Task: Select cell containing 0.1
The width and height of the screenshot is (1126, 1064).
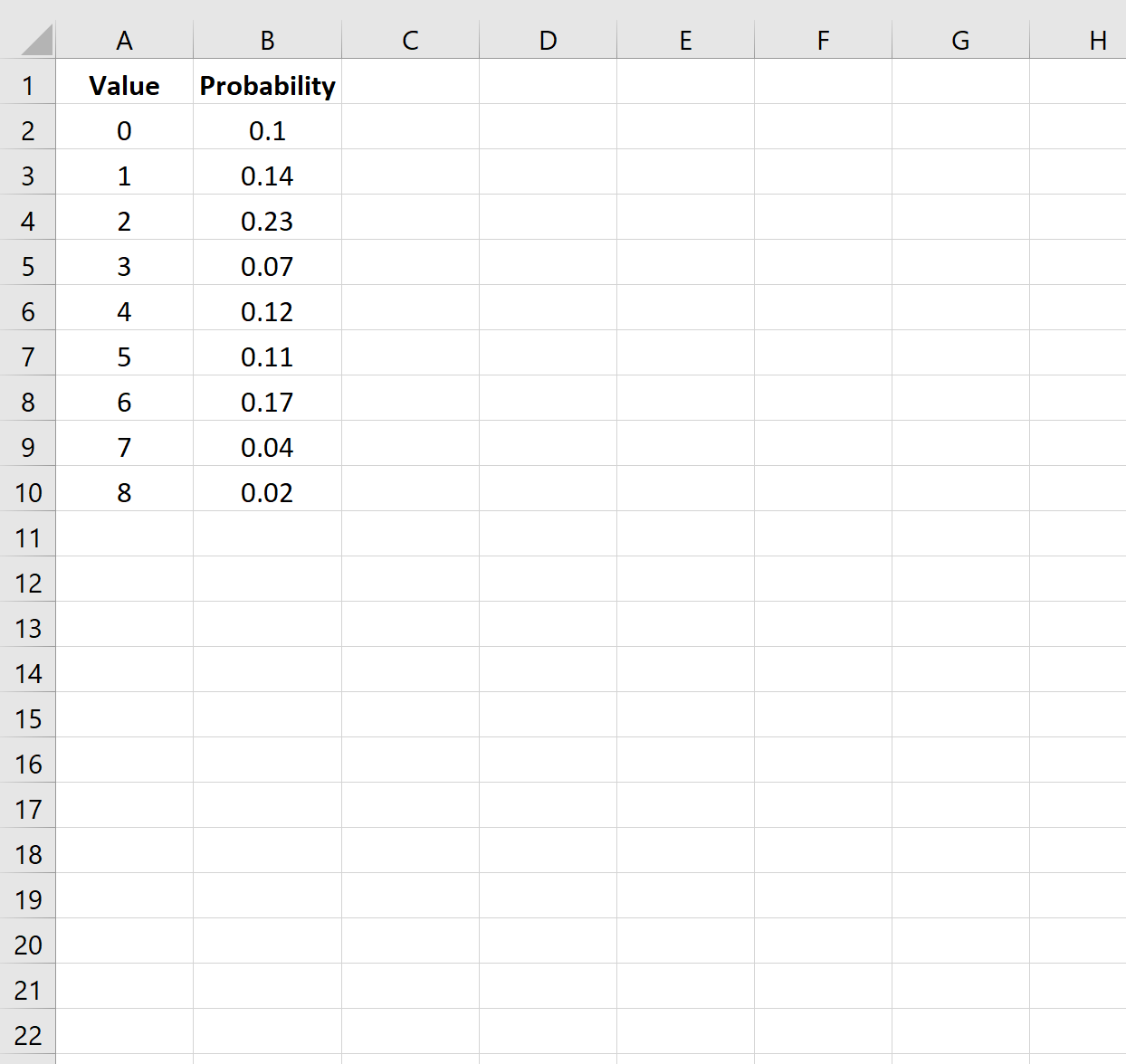Action: click(268, 131)
